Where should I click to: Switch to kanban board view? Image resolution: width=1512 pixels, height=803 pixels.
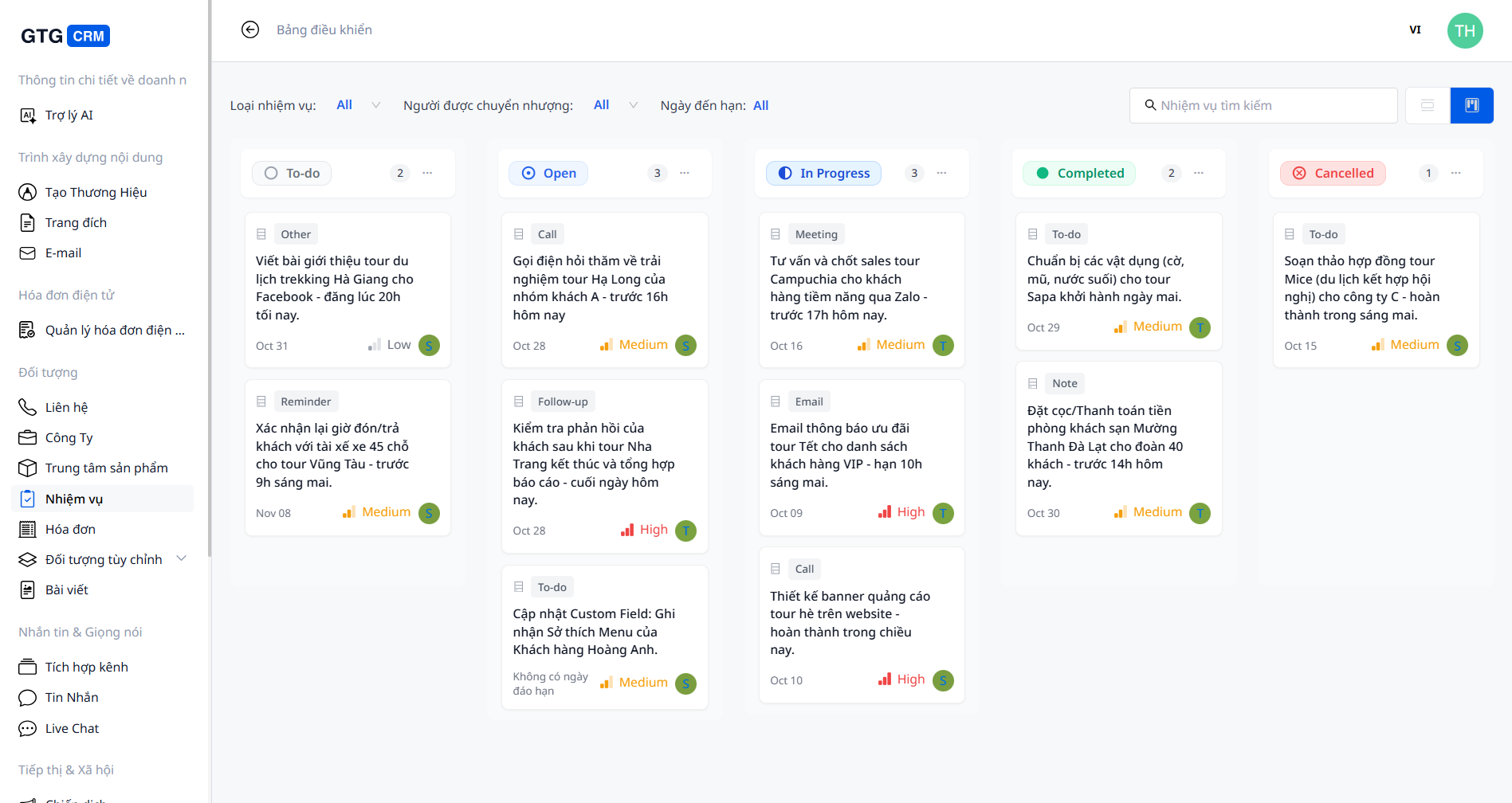click(1471, 105)
